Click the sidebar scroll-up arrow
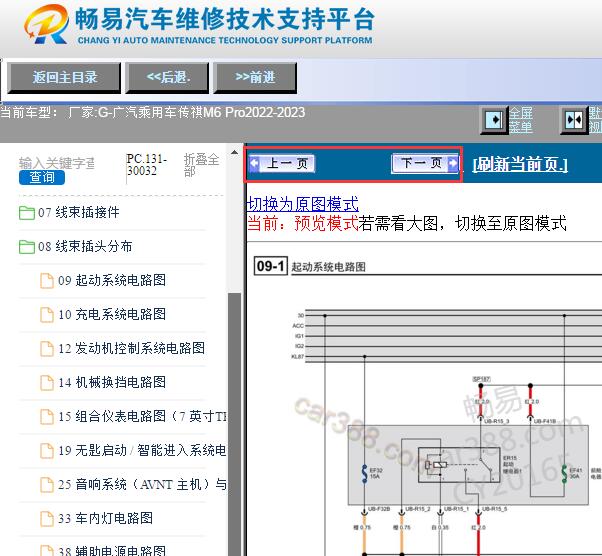This screenshot has height=556, width=602. (234, 153)
